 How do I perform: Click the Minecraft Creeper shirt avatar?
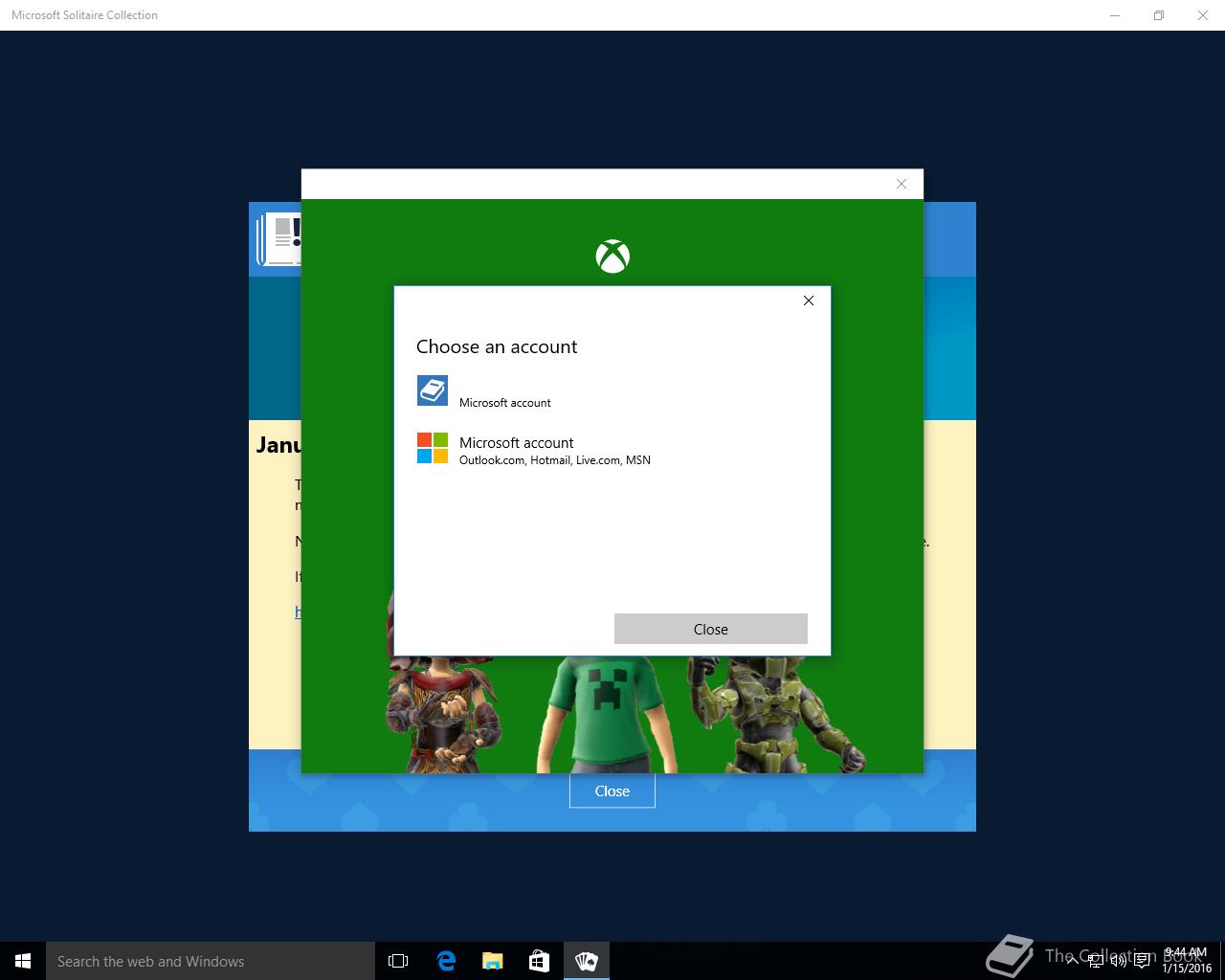(x=609, y=714)
